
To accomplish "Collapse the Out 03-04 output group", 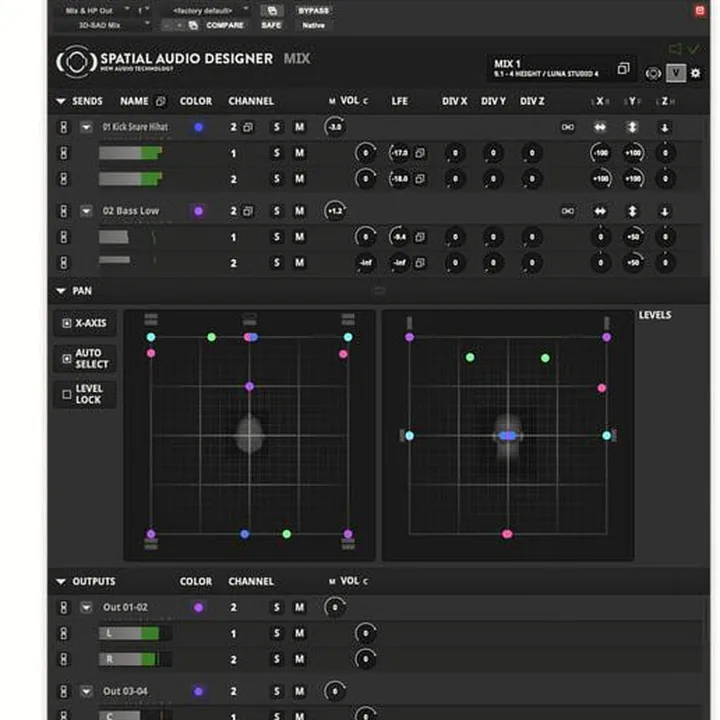I will tap(86, 692).
